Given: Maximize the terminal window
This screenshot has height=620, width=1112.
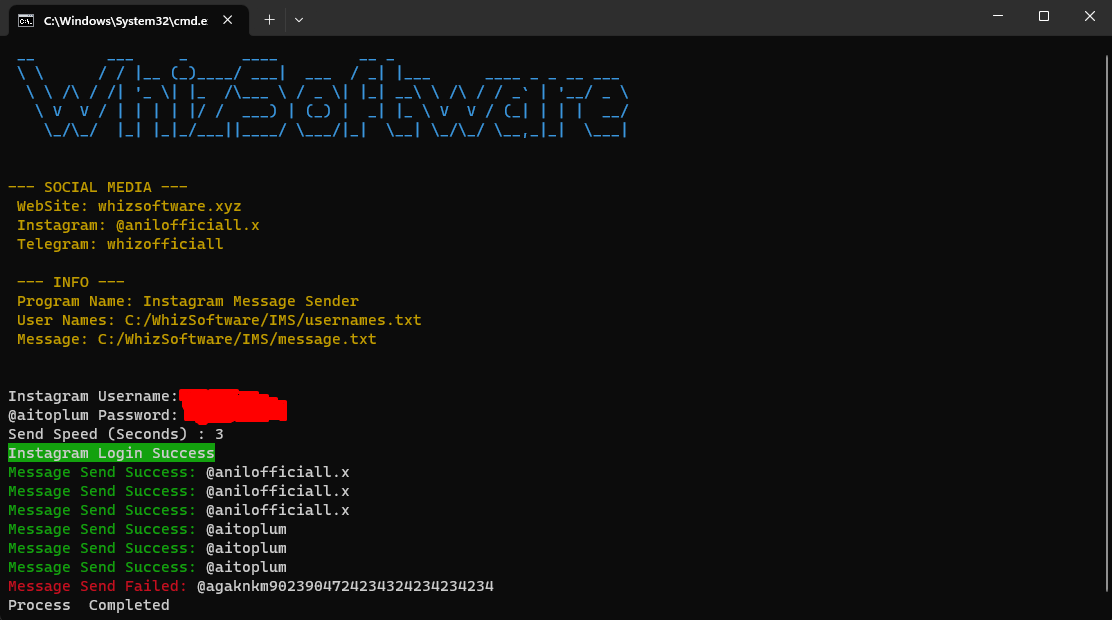Looking at the screenshot, I should pyautogui.click(x=1044, y=16).
